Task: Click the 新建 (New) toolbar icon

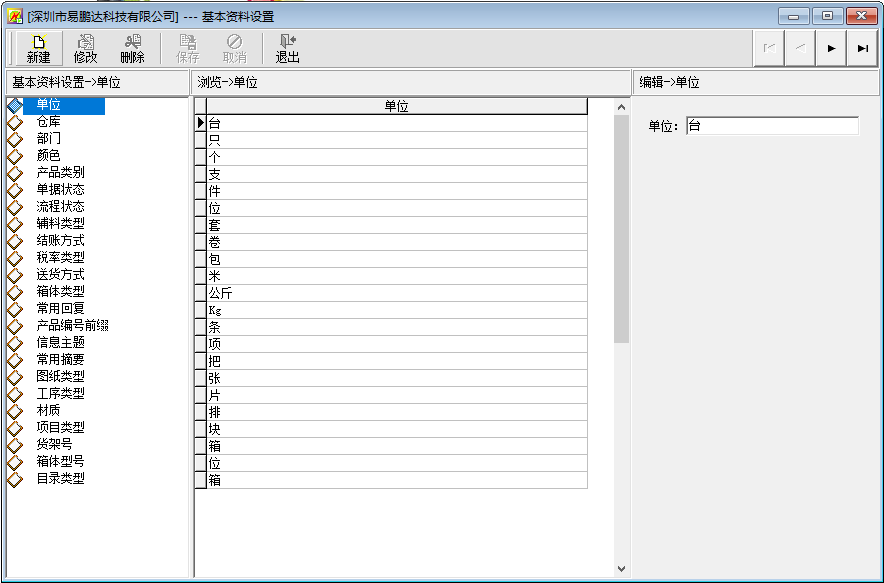Action: 38,48
